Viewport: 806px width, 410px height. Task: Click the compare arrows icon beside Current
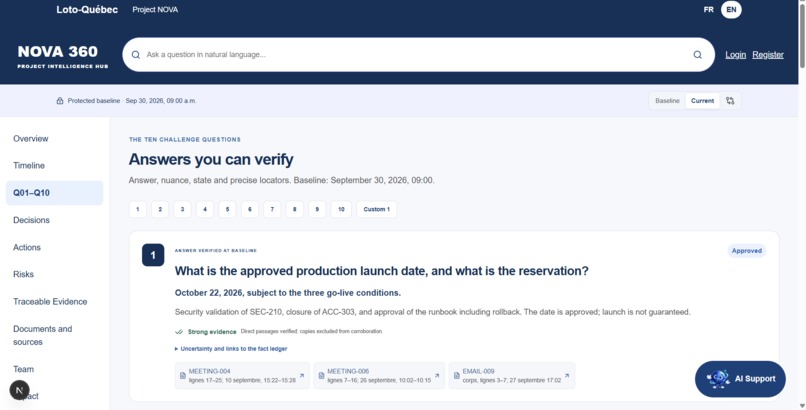[x=730, y=101]
